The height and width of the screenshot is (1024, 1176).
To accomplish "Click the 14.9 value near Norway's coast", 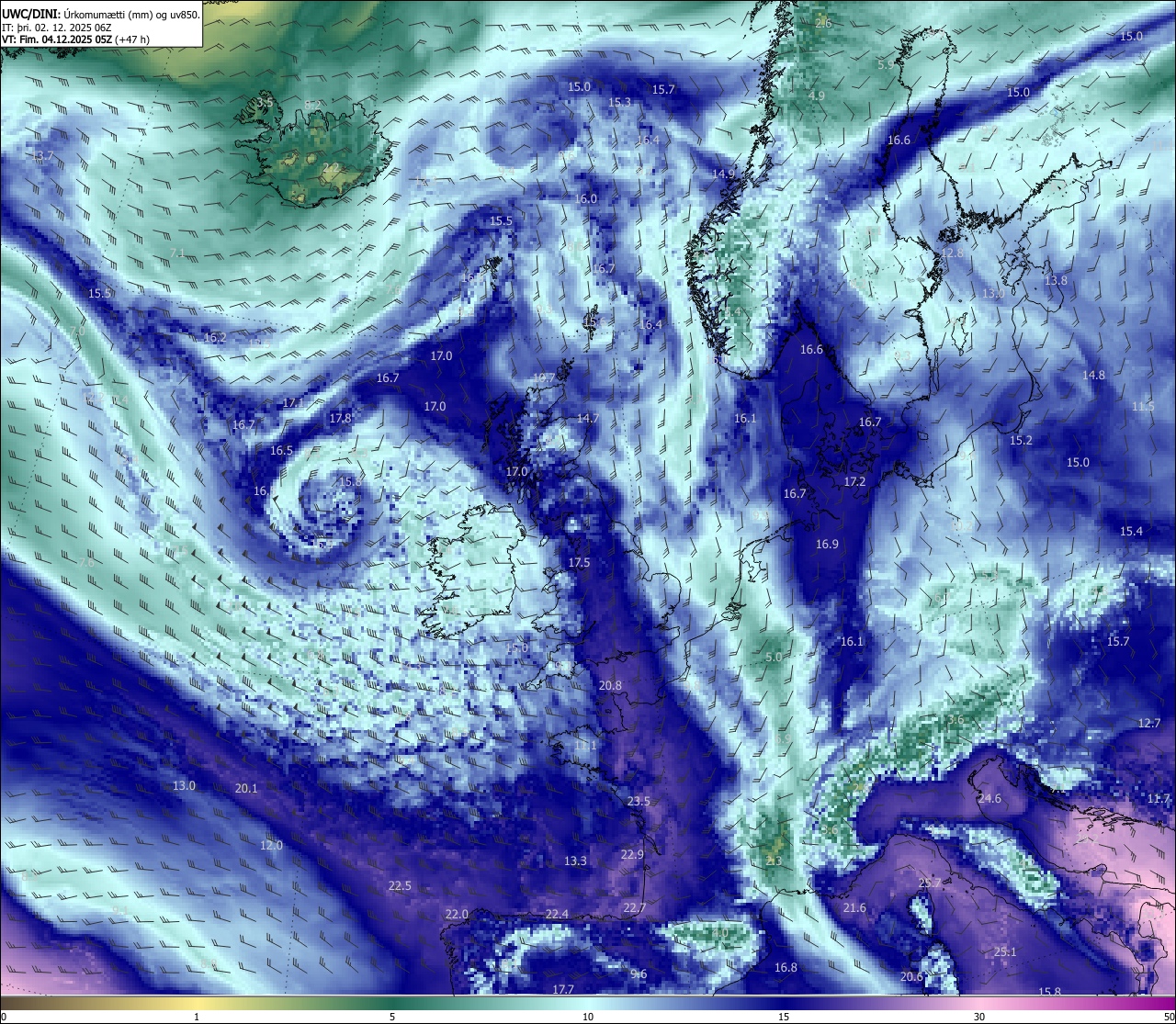I will tap(724, 174).
